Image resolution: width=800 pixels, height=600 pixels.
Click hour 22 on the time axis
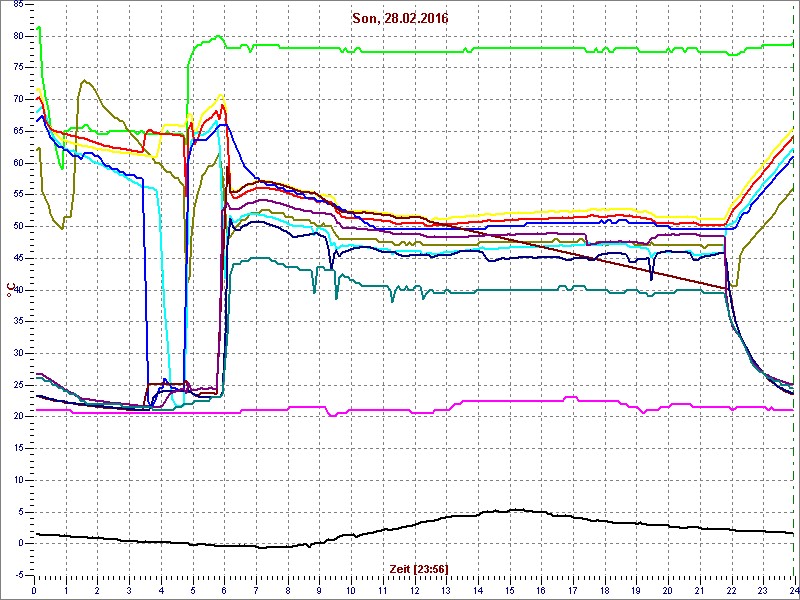coord(732,590)
